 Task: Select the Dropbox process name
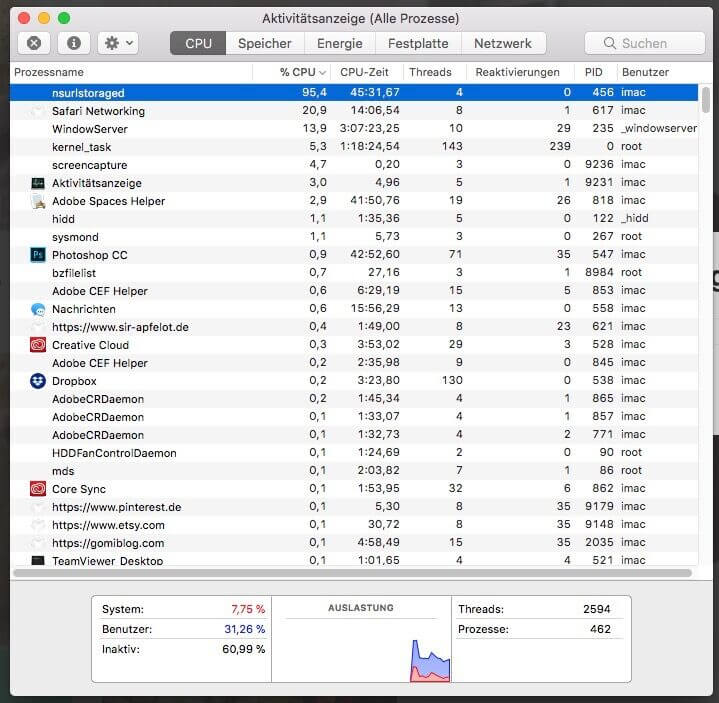point(74,381)
